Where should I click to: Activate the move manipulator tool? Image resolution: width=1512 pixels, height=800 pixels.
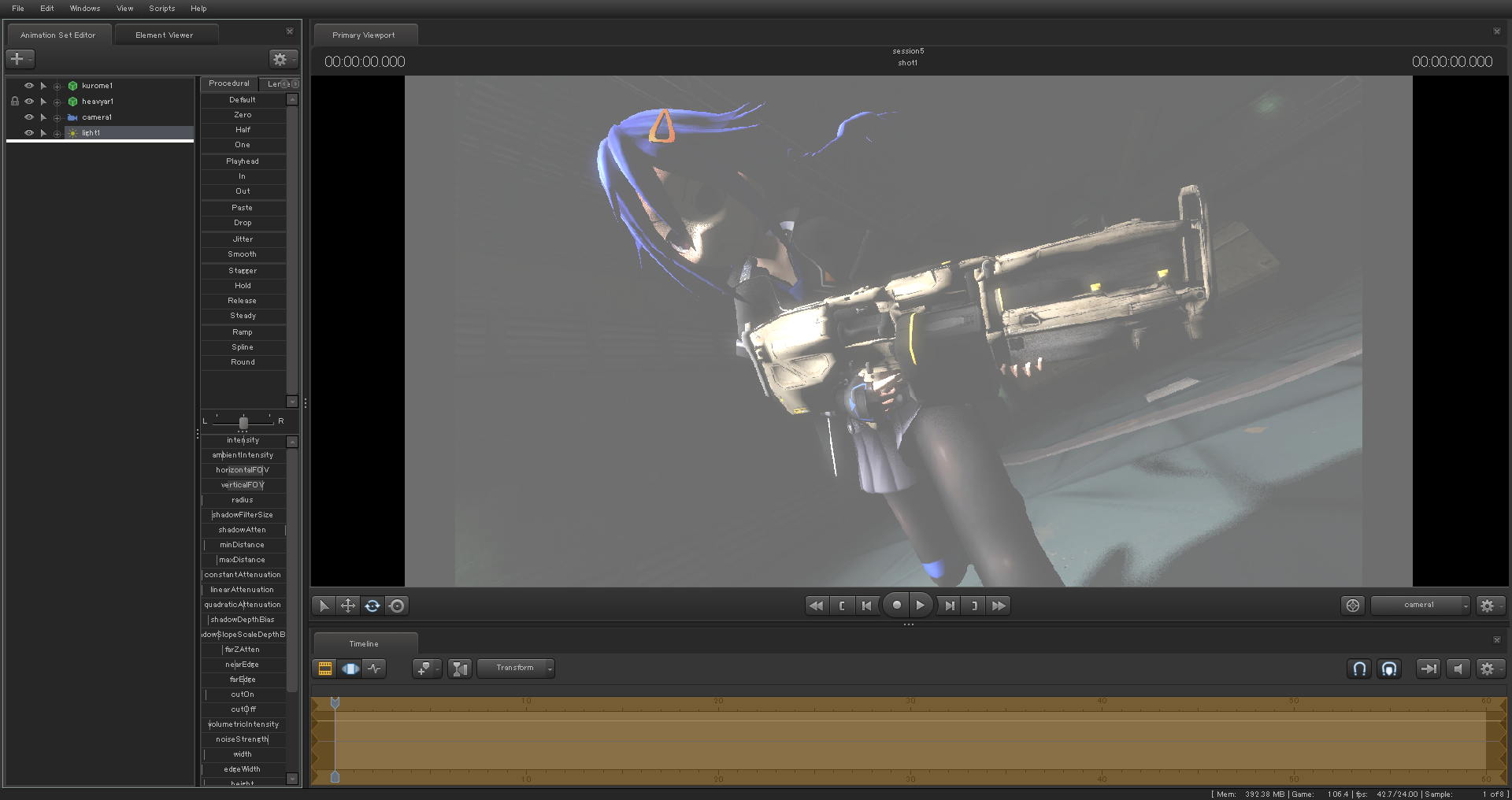click(x=347, y=606)
